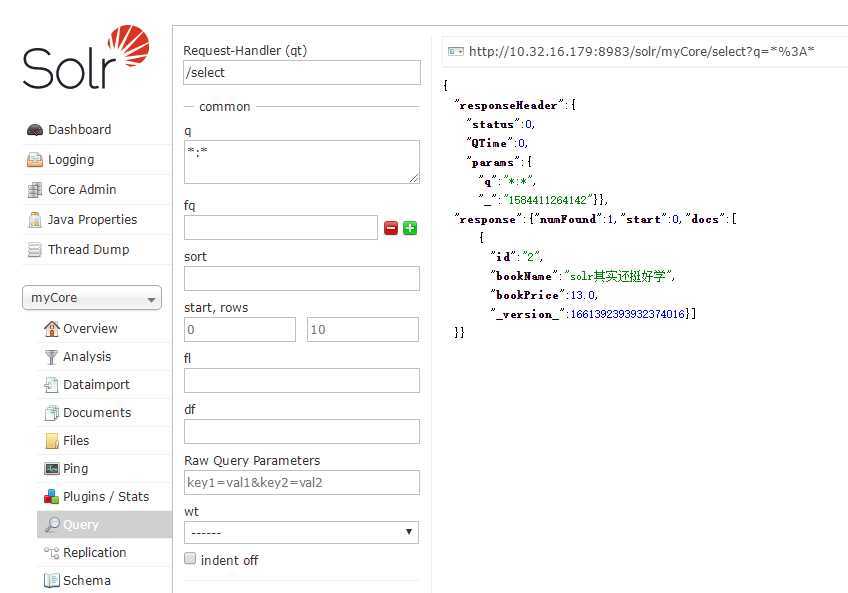Viewport: 848px width, 593px height.
Task: Open the wt response format dropdown
Action: click(301, 532)
